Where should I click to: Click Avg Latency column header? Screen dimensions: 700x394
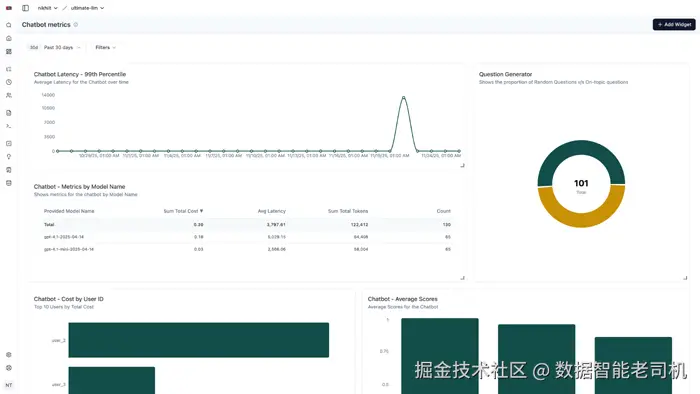(271, 211)
